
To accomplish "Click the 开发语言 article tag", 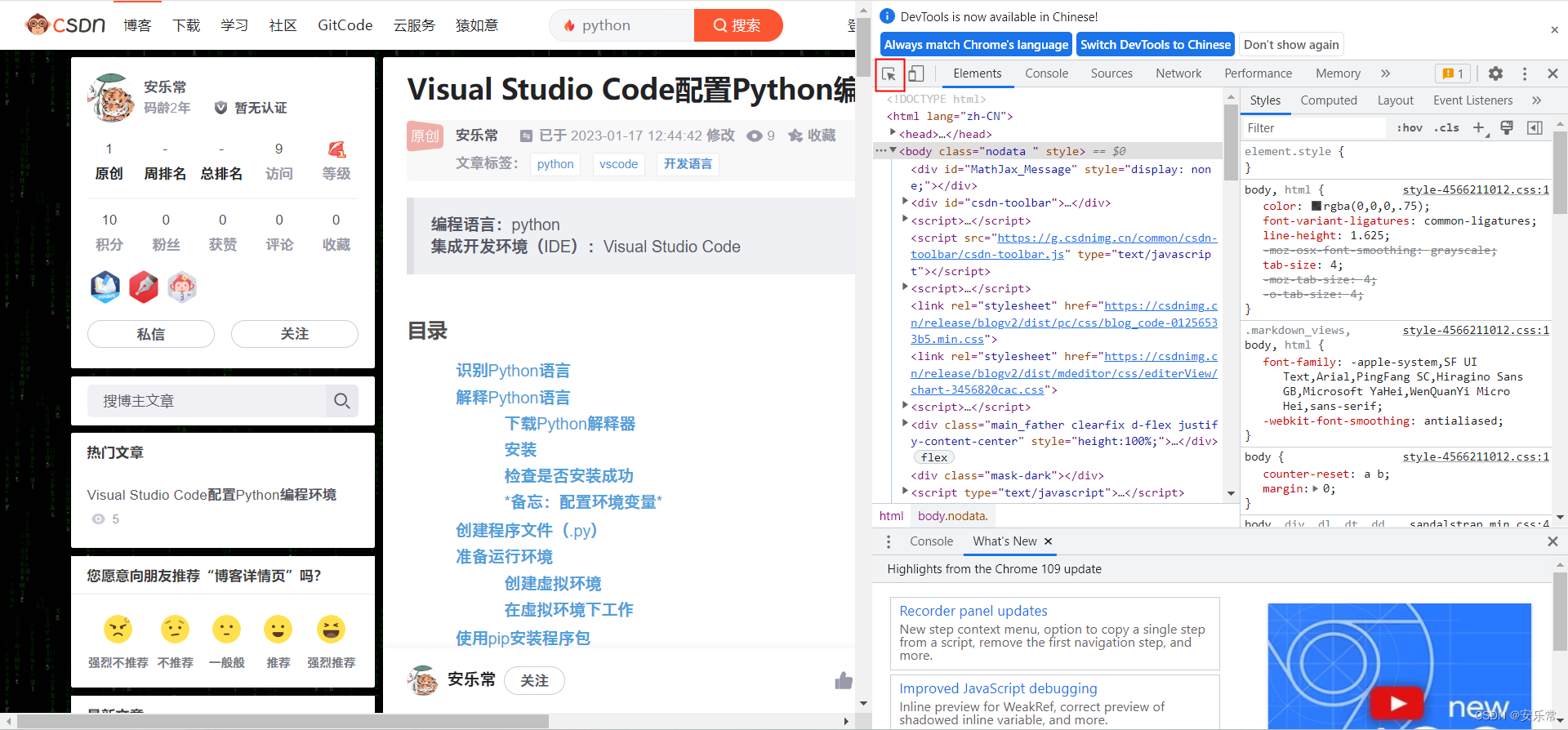I will (x=688, y=164).
